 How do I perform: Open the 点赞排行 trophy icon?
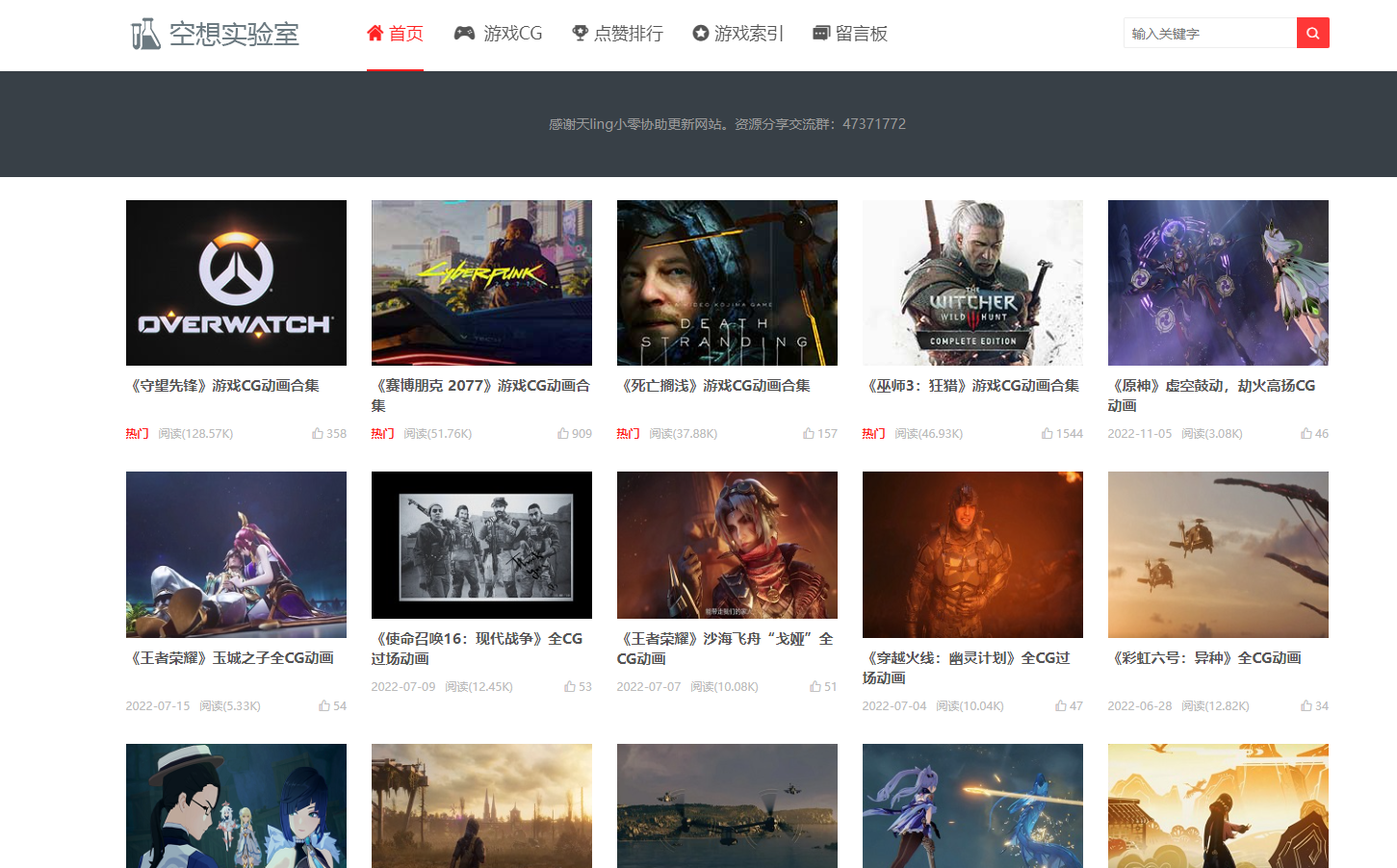pyautogui.click(x=580, y=33)
